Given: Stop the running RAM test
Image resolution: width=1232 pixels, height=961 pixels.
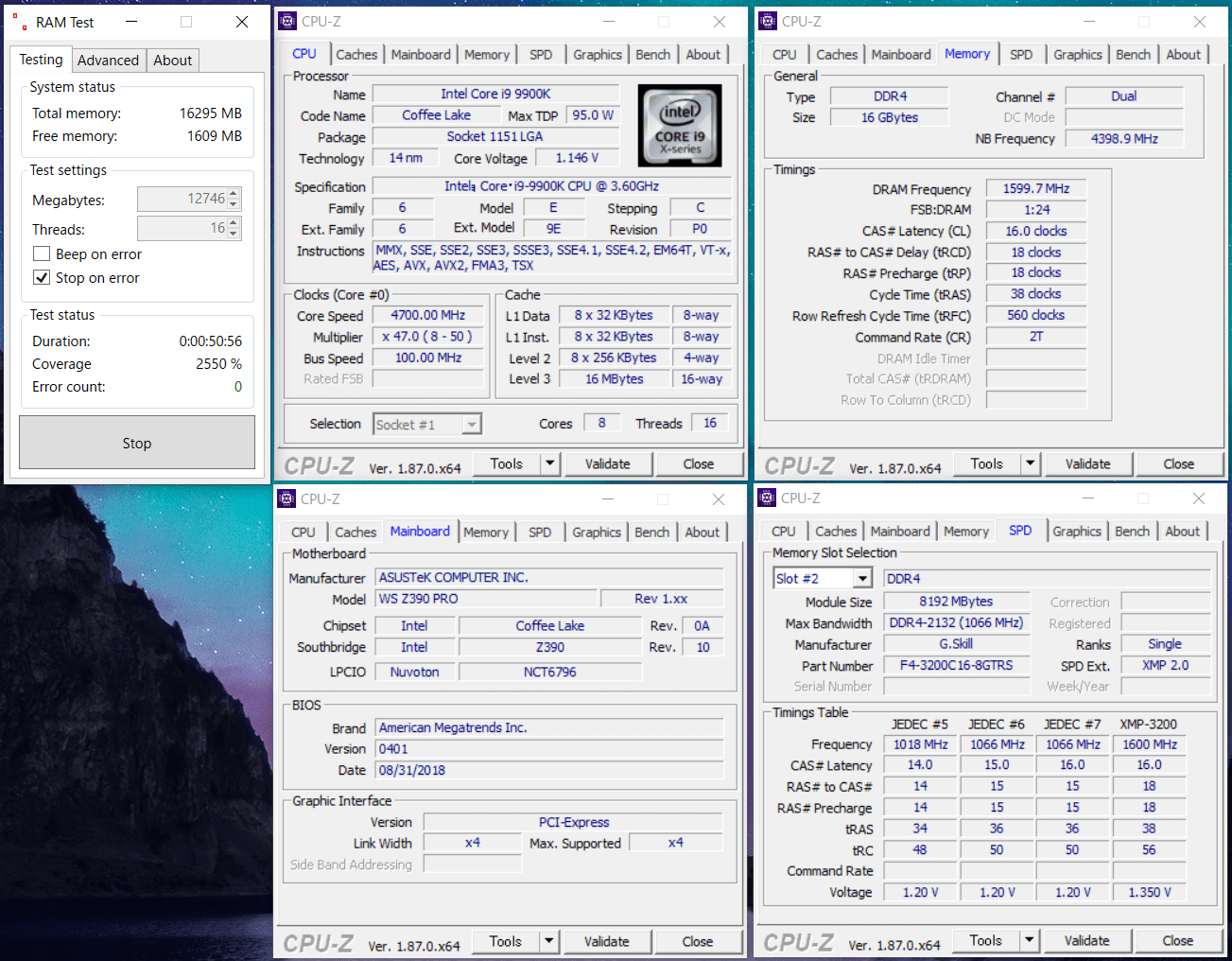Looking at the screenshot, I should pyautogui.click(x=137, y=443).
